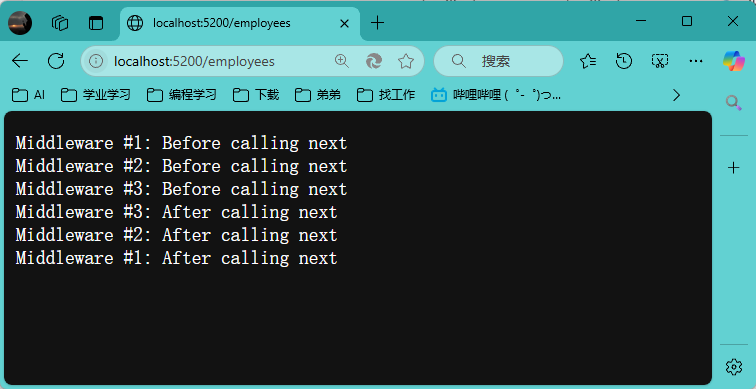Click the line "Middleware #3: Before calling next"
The image size is (756, 389).
[x=181, y=189]
